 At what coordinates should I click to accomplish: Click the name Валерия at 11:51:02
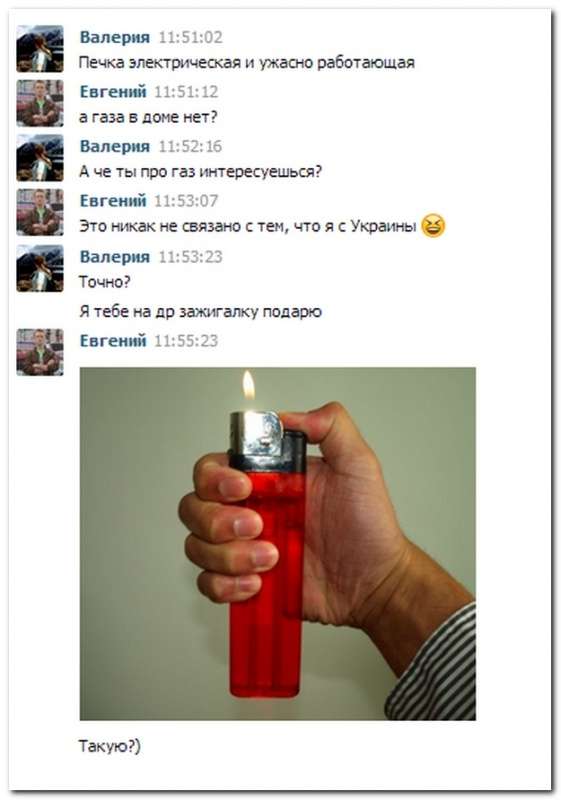(115, 37)
